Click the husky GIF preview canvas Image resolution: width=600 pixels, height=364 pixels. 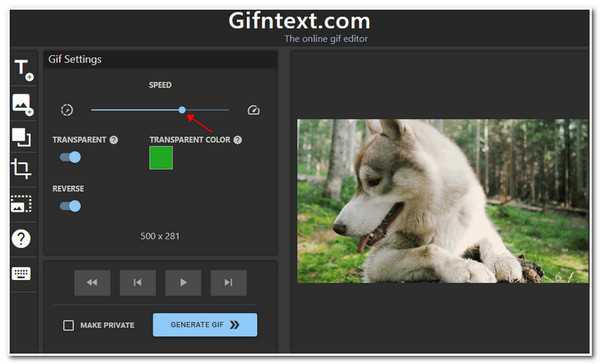point(443,201)
